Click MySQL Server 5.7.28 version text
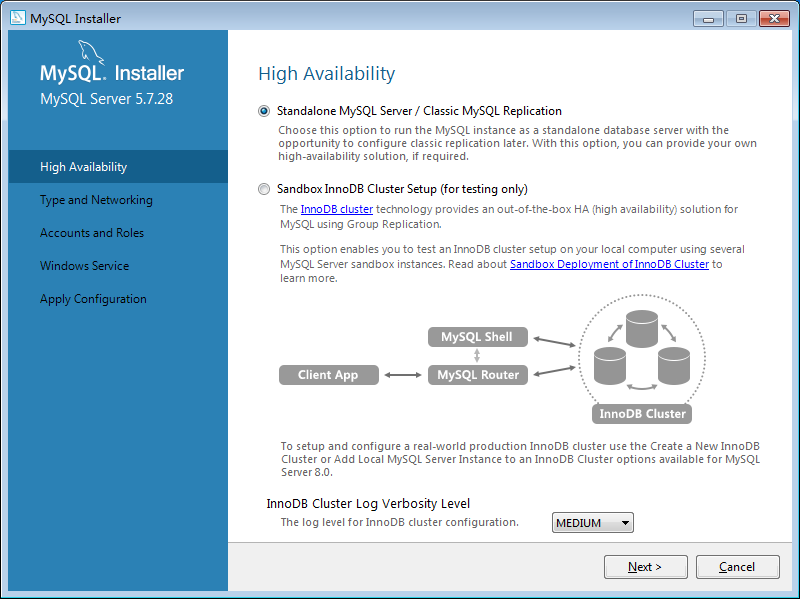 [107, 98]
